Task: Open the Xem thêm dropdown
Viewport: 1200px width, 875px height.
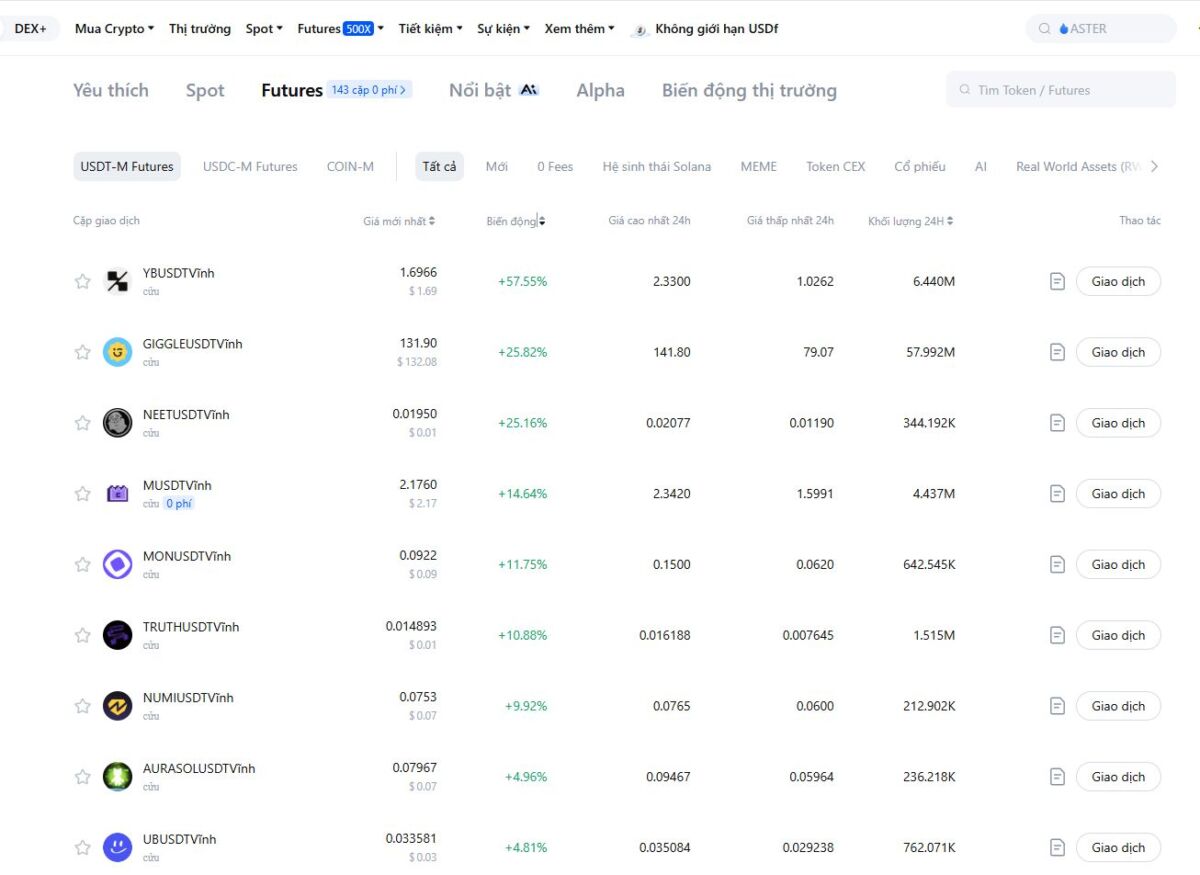Action: tap(579, 29)
